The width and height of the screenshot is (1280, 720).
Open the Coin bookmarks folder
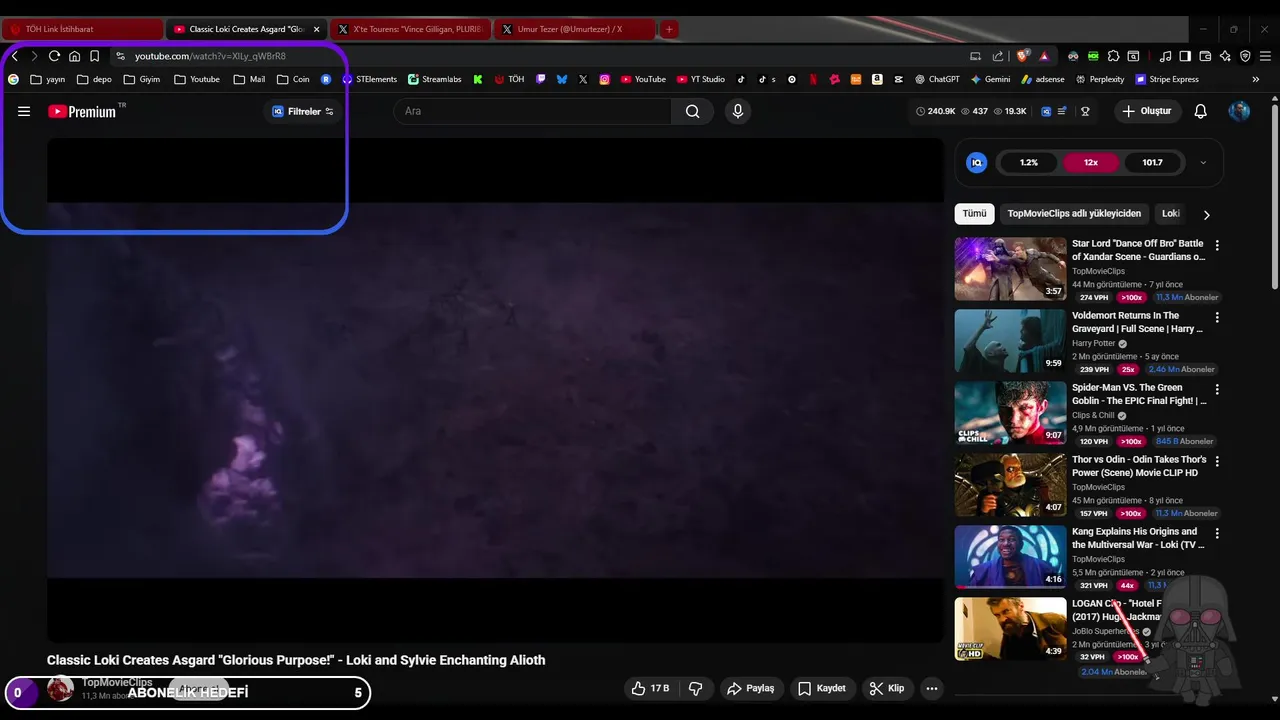pos(293,79)
